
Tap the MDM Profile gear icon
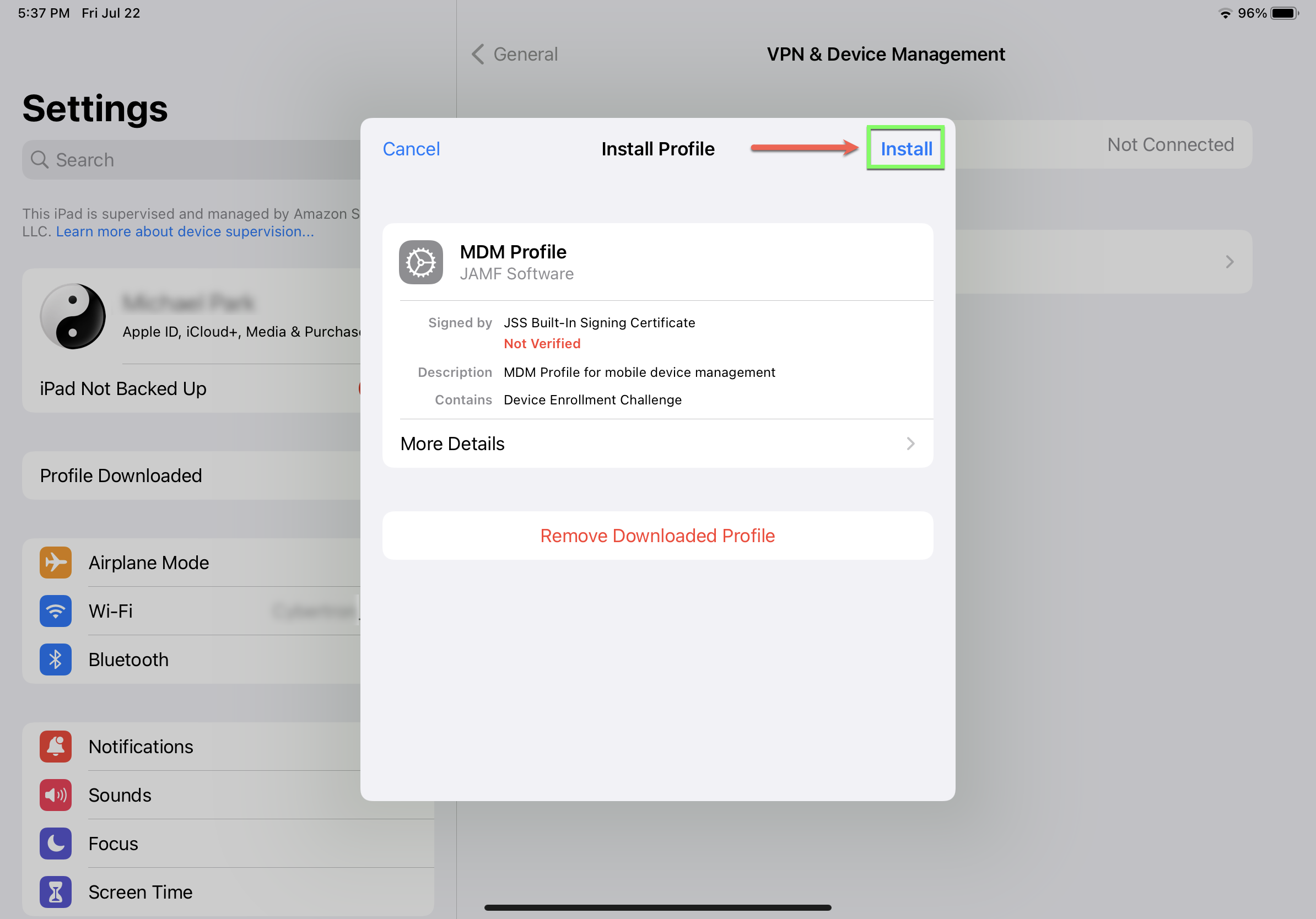pos(420,262)
